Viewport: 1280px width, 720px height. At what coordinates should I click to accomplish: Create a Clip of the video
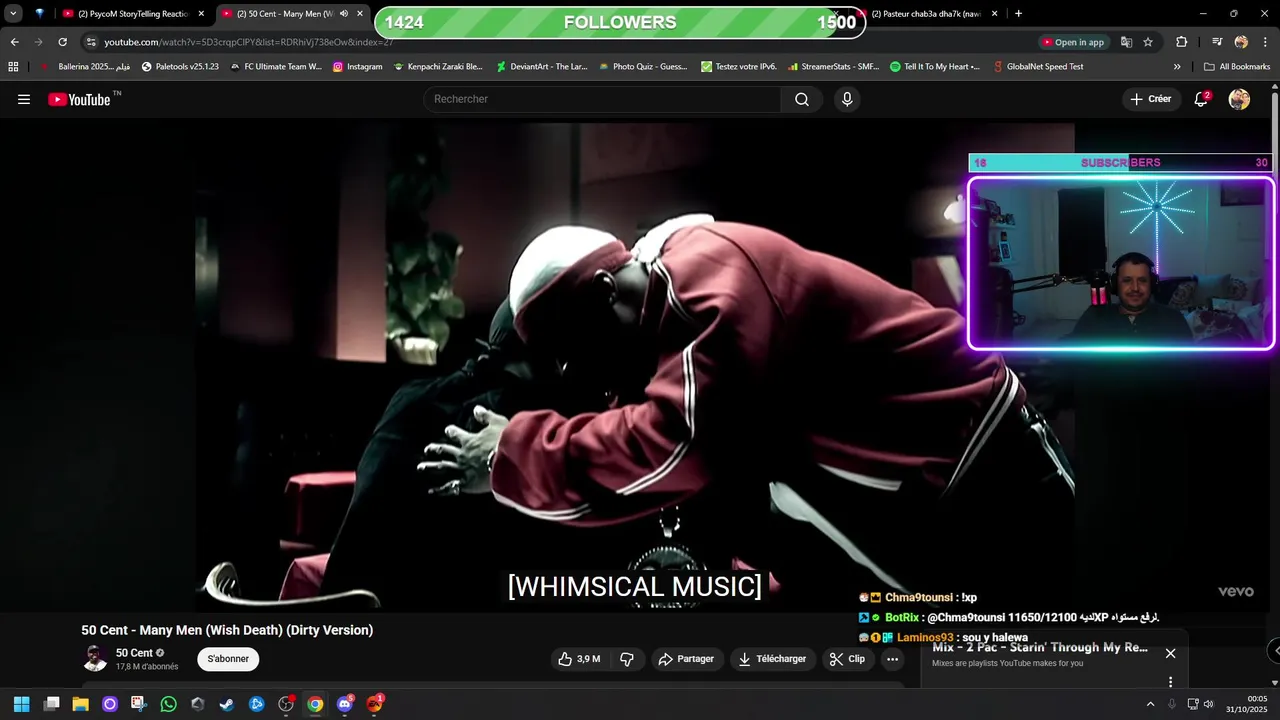click(x=847, y=659)
